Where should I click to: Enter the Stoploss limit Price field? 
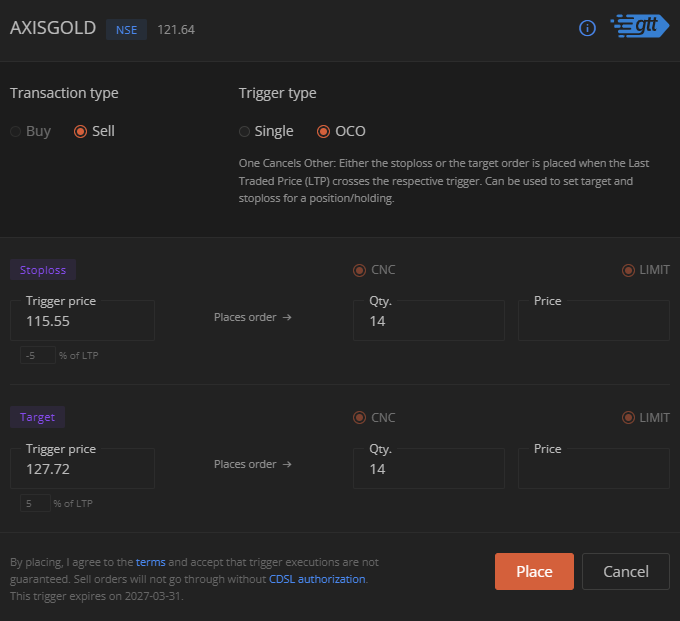tap(593, 322)
